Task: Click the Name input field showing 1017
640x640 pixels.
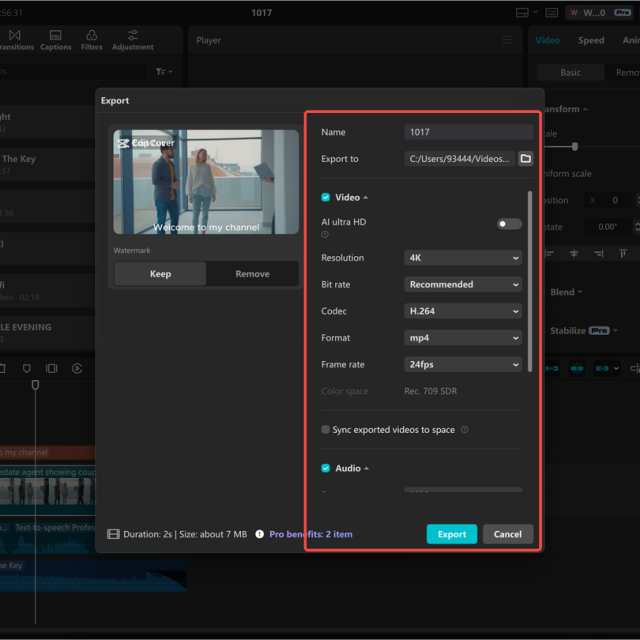Action: click(x=468, y=132)
